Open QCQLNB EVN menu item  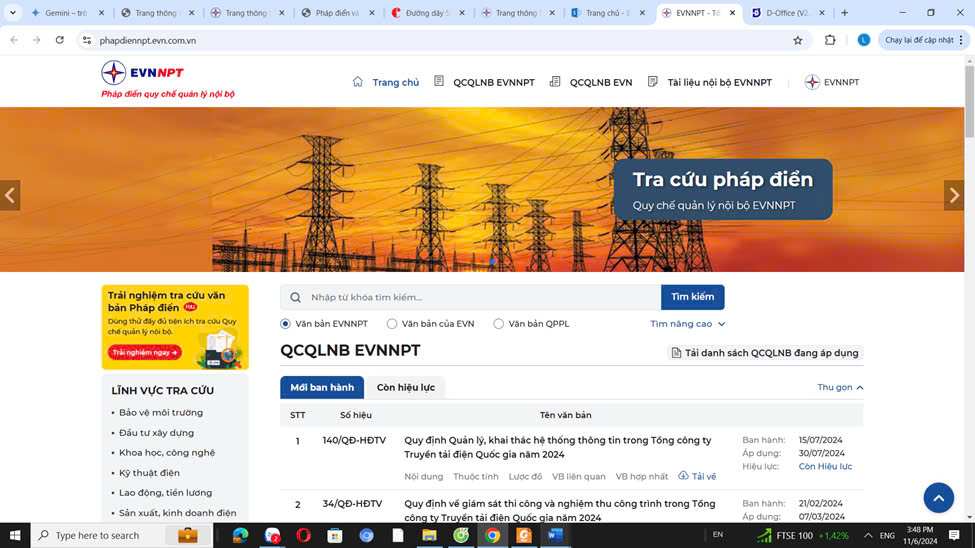coord(601,82)
